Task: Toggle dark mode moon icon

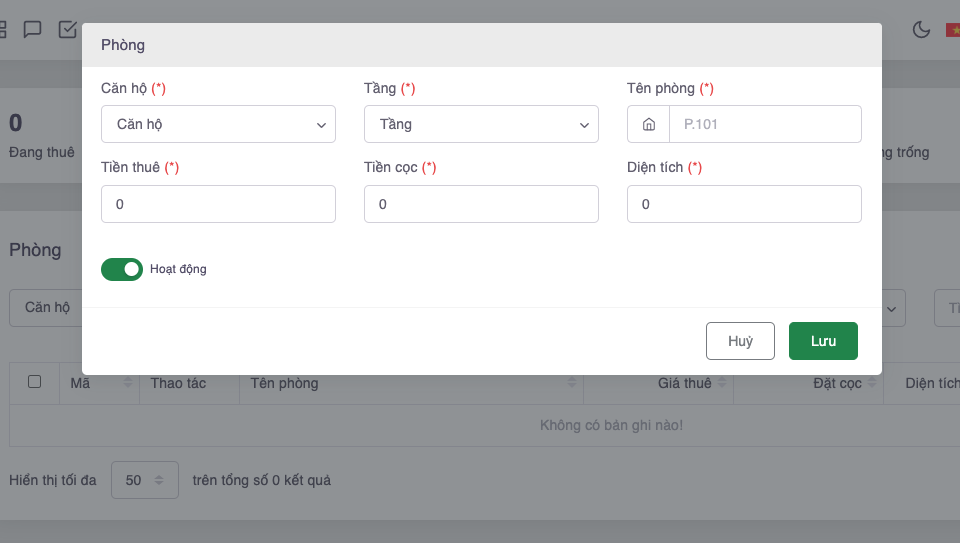Action: pyautogui.click(x=921, y=29)
